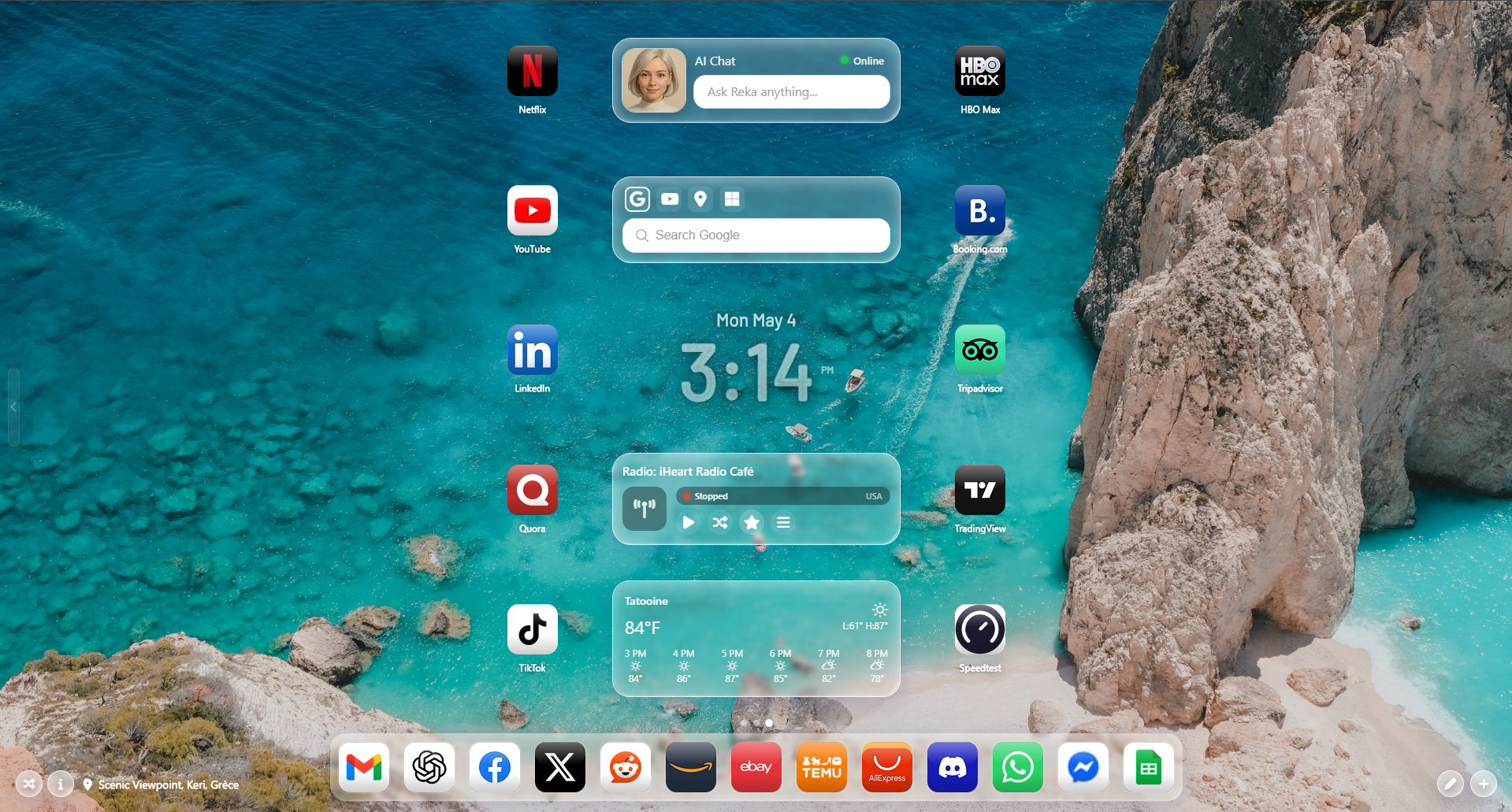1512x812 pixels.
Task: Switch search engine to YouTube tab
Action: click(x=670, y=199)
